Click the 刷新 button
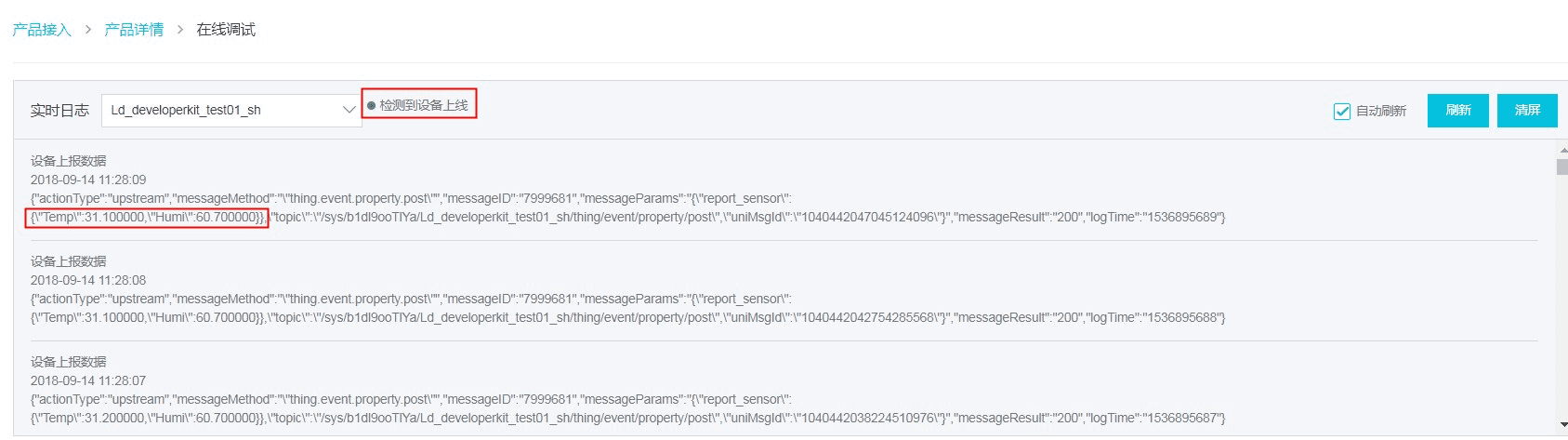This screenshot has width=1568, height=440. click(x=1458, y=110)
